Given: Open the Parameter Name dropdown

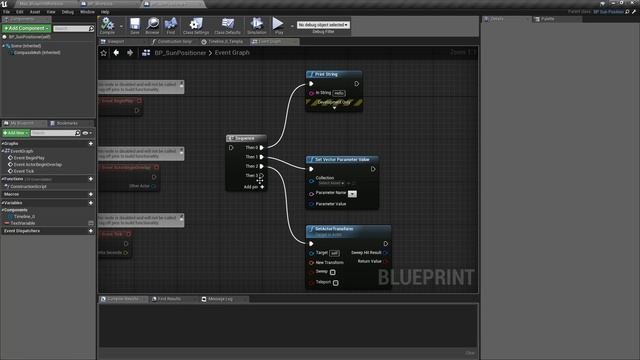Looking at the screenshot, I should click(x=352, y=194).
